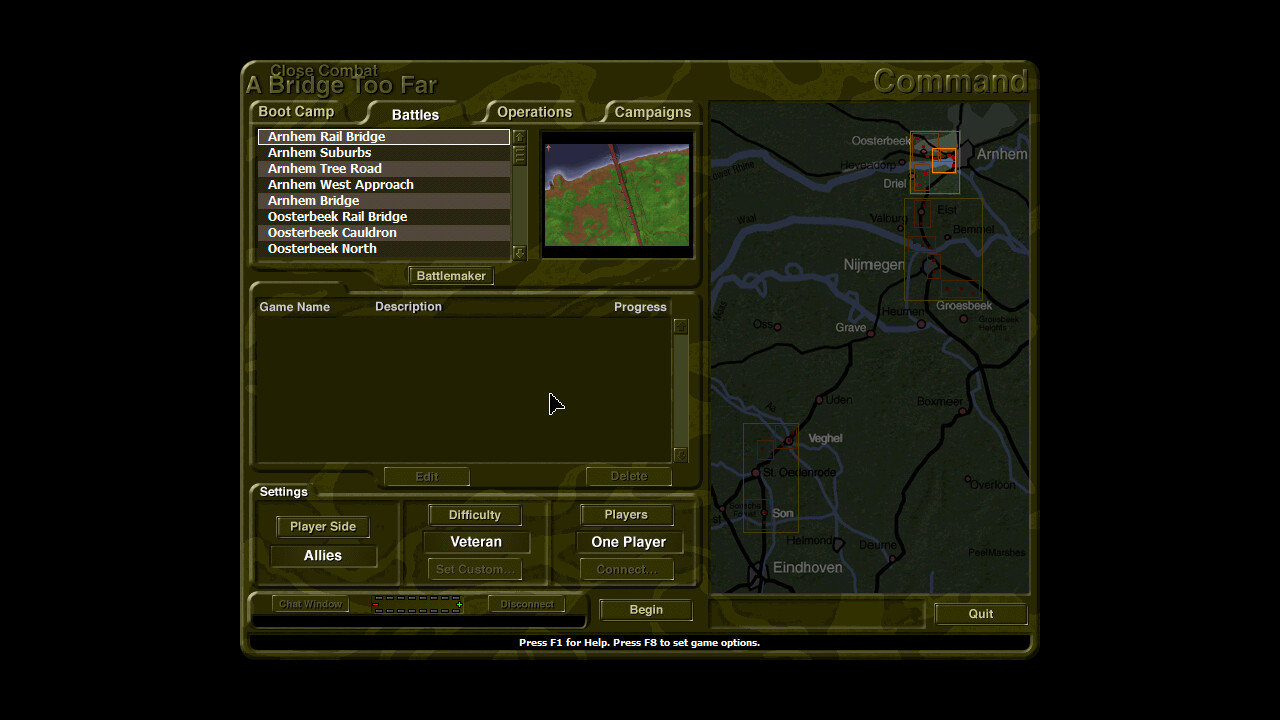Toggle Veteran to change difficulty level
The image size is (1280, 720).
pyautogui.click(x=476, y=541)
